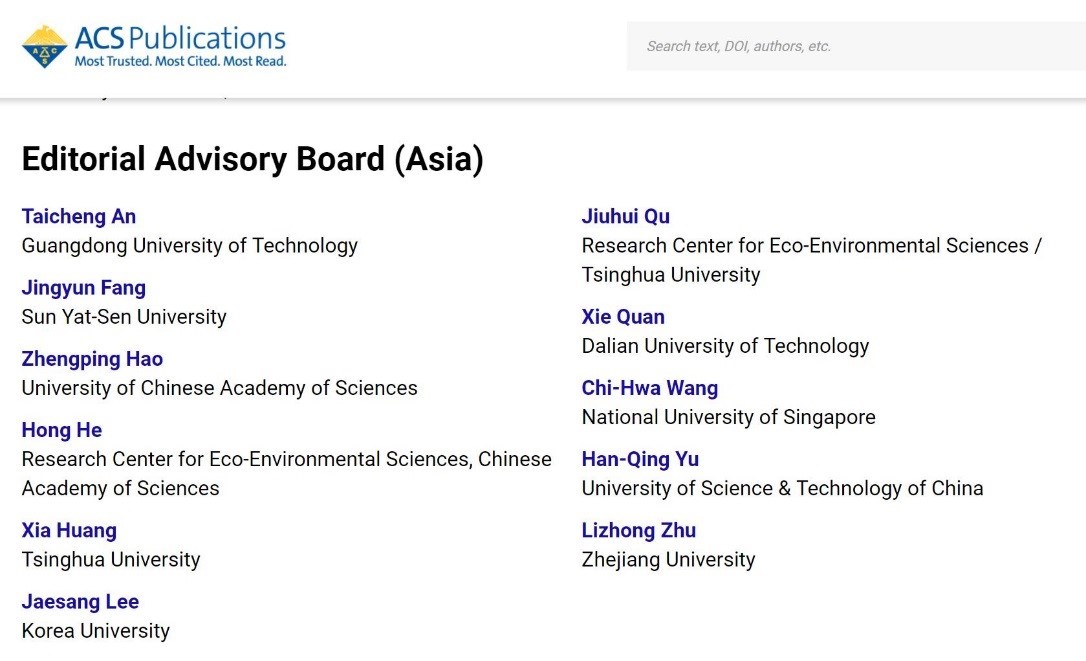Viewport: 1086px width, 661px height.
Task: Click the Korea University affiliation text
Action: tap(96, 630)
